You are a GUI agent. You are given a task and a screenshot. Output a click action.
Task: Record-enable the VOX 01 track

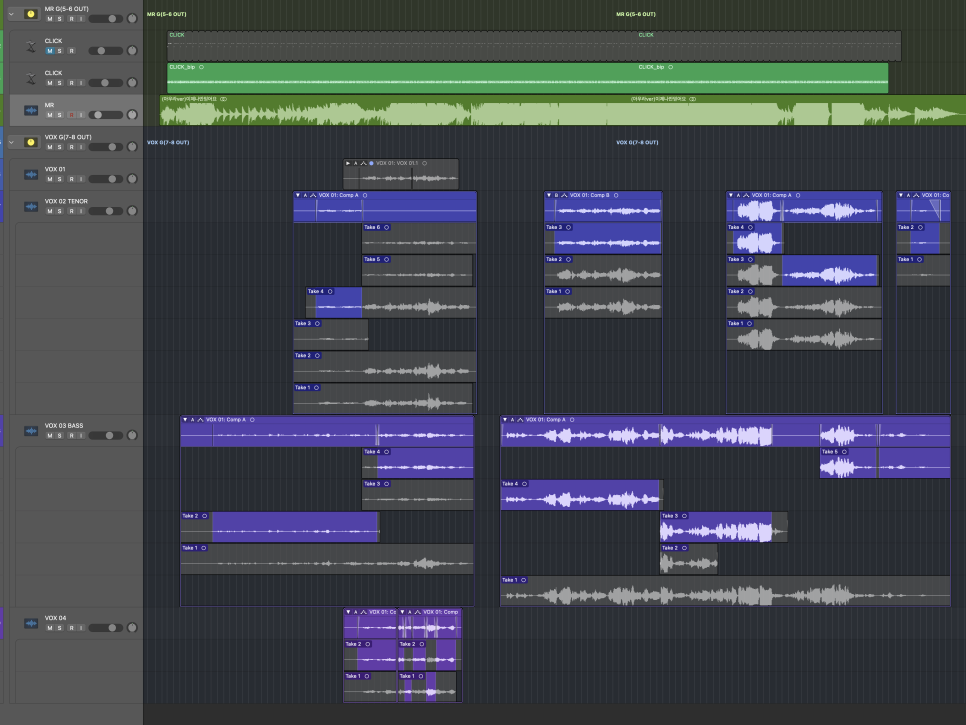pyautogui.click(x=71, y=179)
